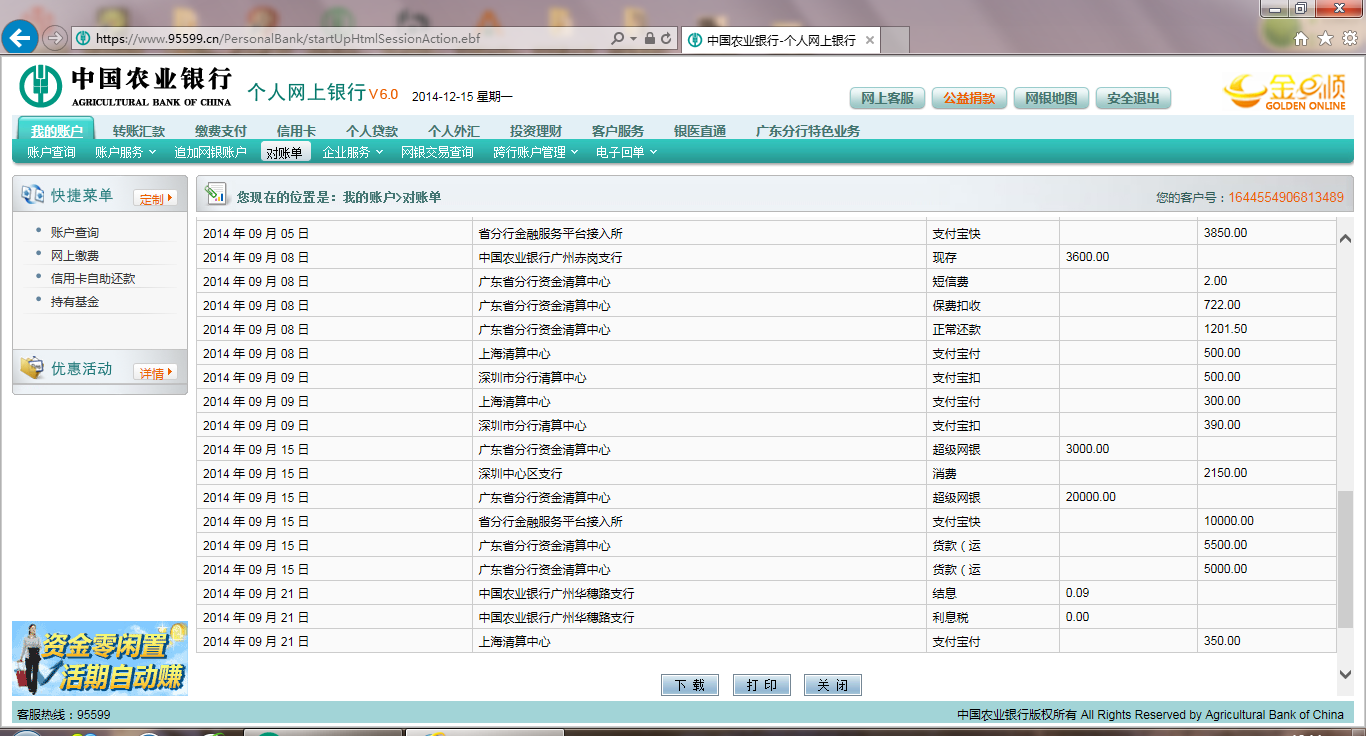Expand the 跨行账户管理 dropdown menu

(536, 152)
